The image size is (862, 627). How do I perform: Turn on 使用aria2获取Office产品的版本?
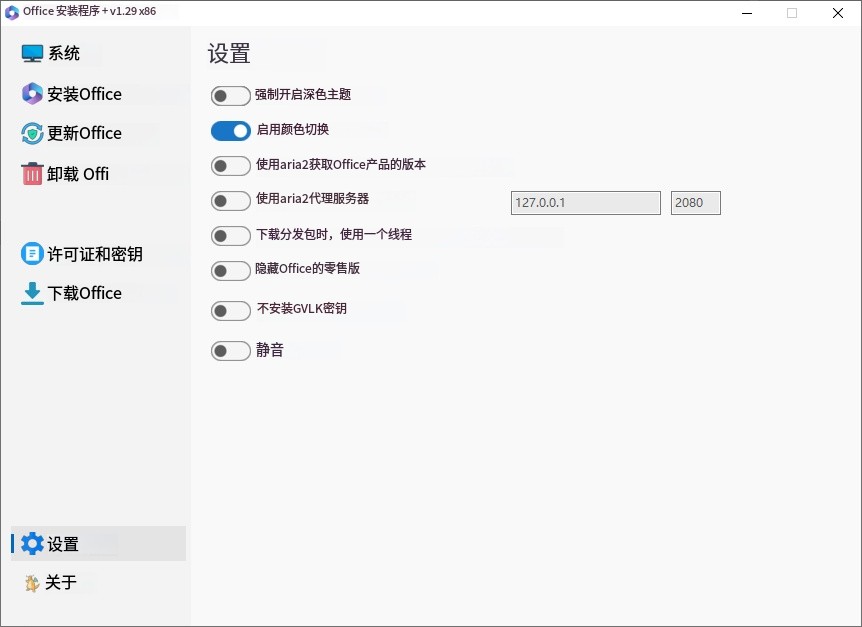(x=230, y=165)
